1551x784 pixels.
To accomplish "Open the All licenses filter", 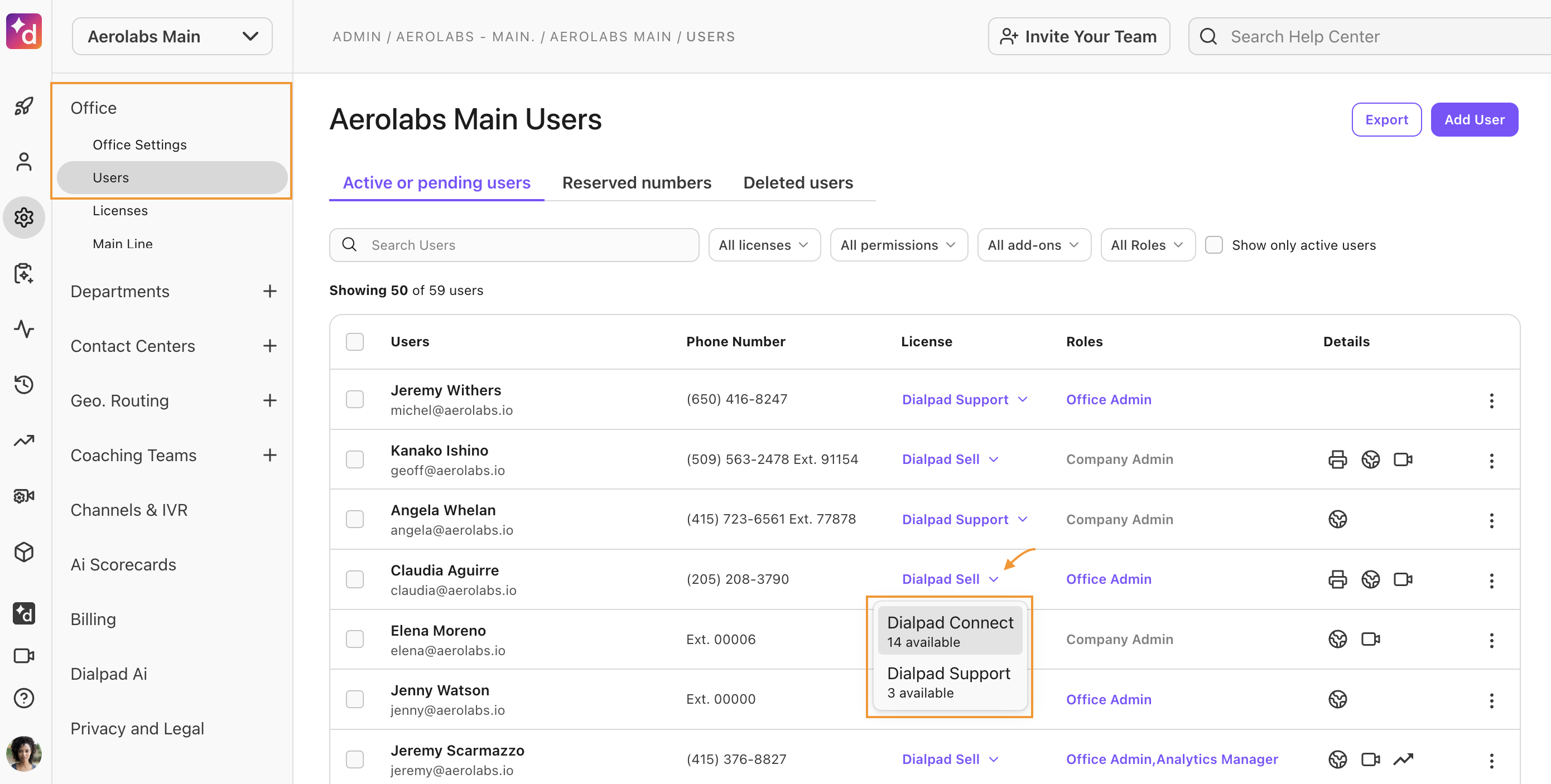I will (x=764, y=245).
